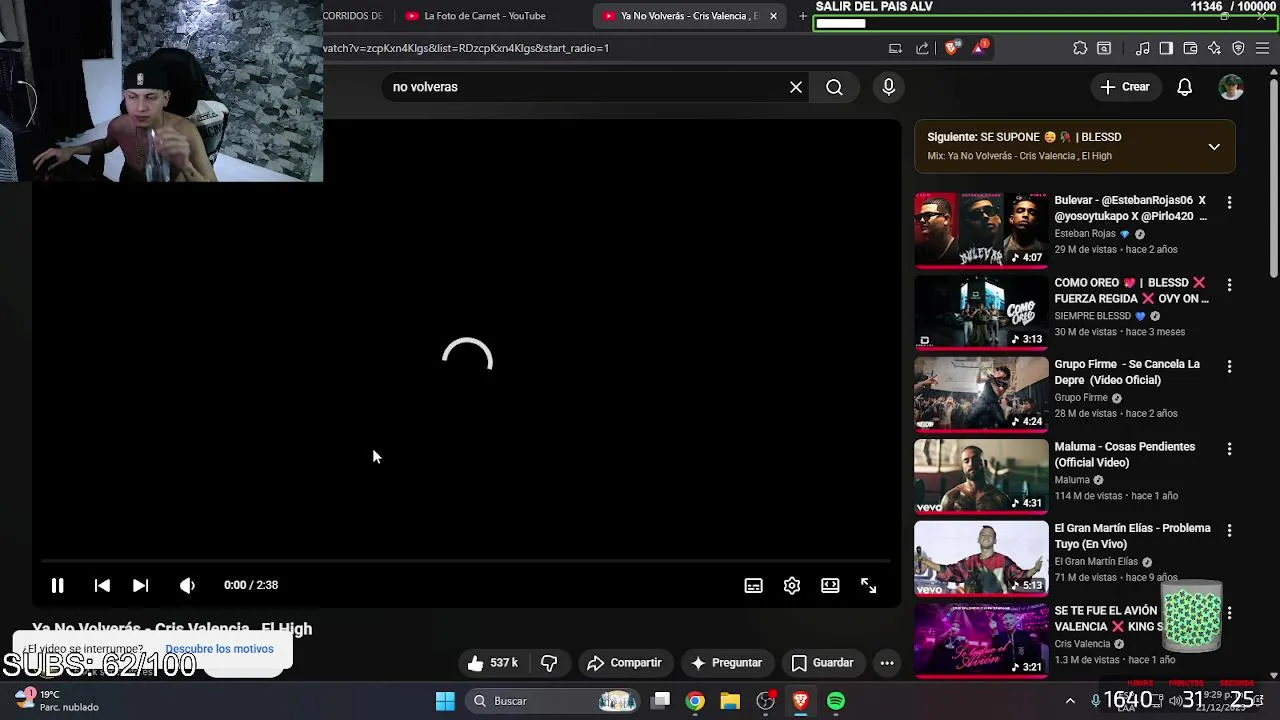
Task: Click the Compartir share button
Action: [624, 663]
